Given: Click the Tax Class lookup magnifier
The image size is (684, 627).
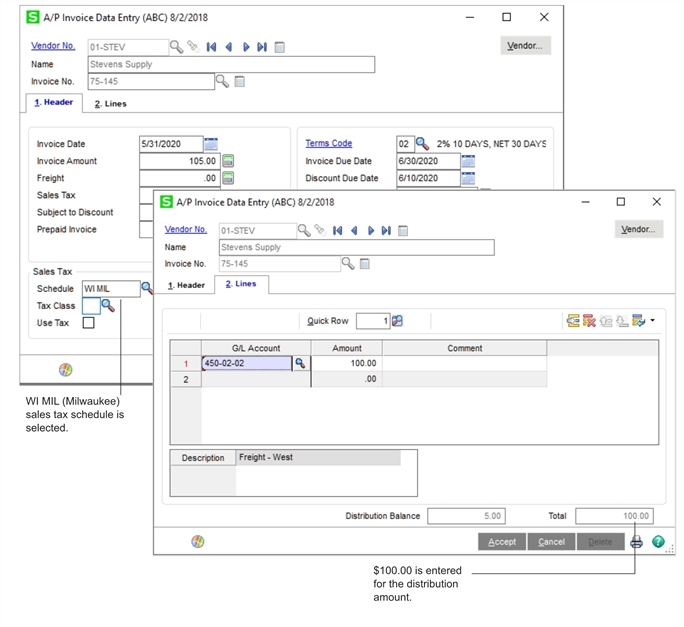Looking at the screenshot, I should click(x=108, y=306).
